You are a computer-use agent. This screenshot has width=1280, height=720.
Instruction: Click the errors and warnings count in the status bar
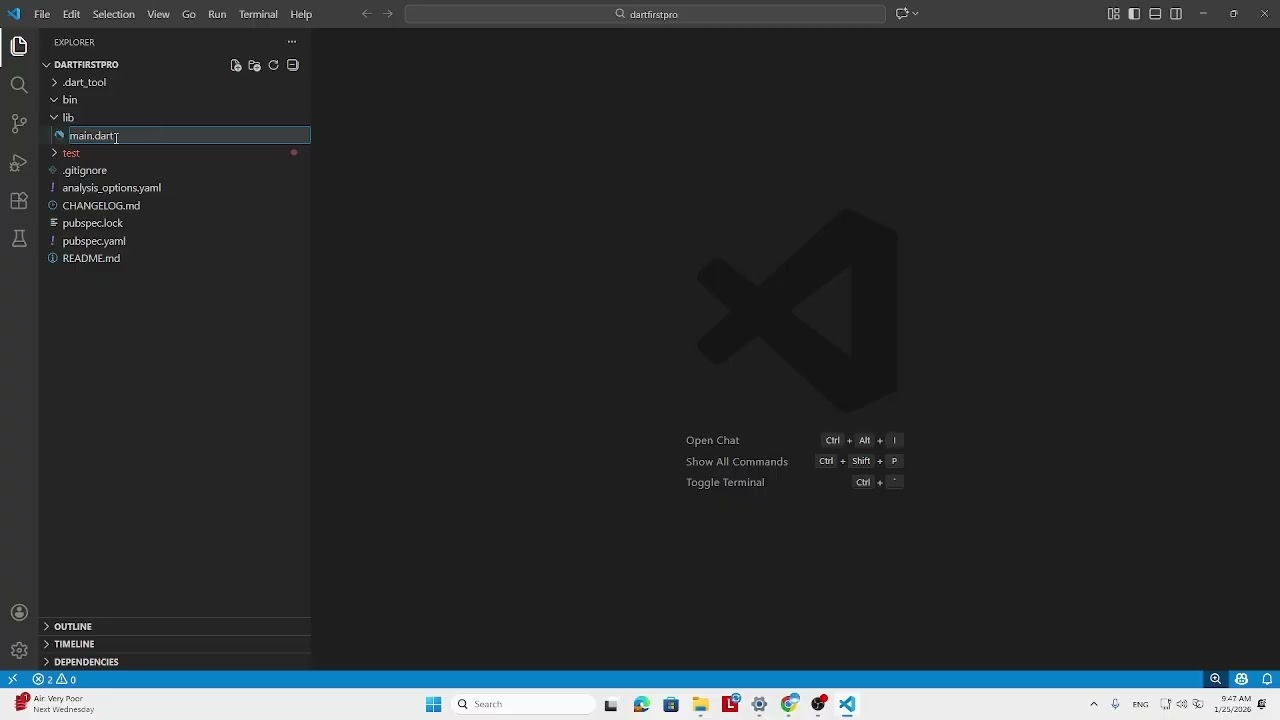click(x=55, y=680)
